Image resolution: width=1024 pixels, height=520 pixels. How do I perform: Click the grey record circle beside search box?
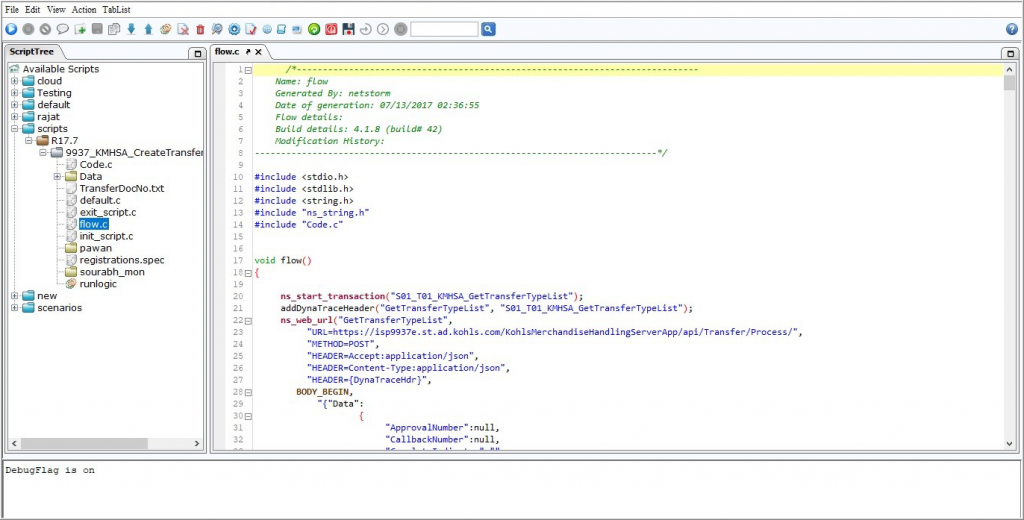click(x=400, y=29)
